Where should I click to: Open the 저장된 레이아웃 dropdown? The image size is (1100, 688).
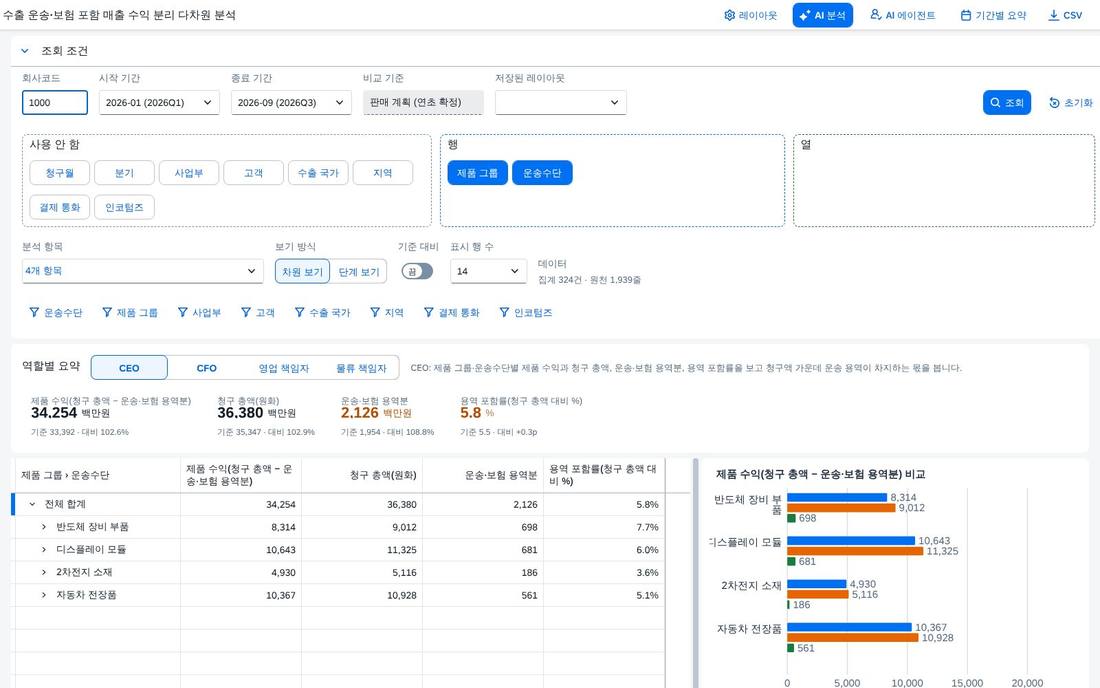pyautogui.click(x=561, y=102)
